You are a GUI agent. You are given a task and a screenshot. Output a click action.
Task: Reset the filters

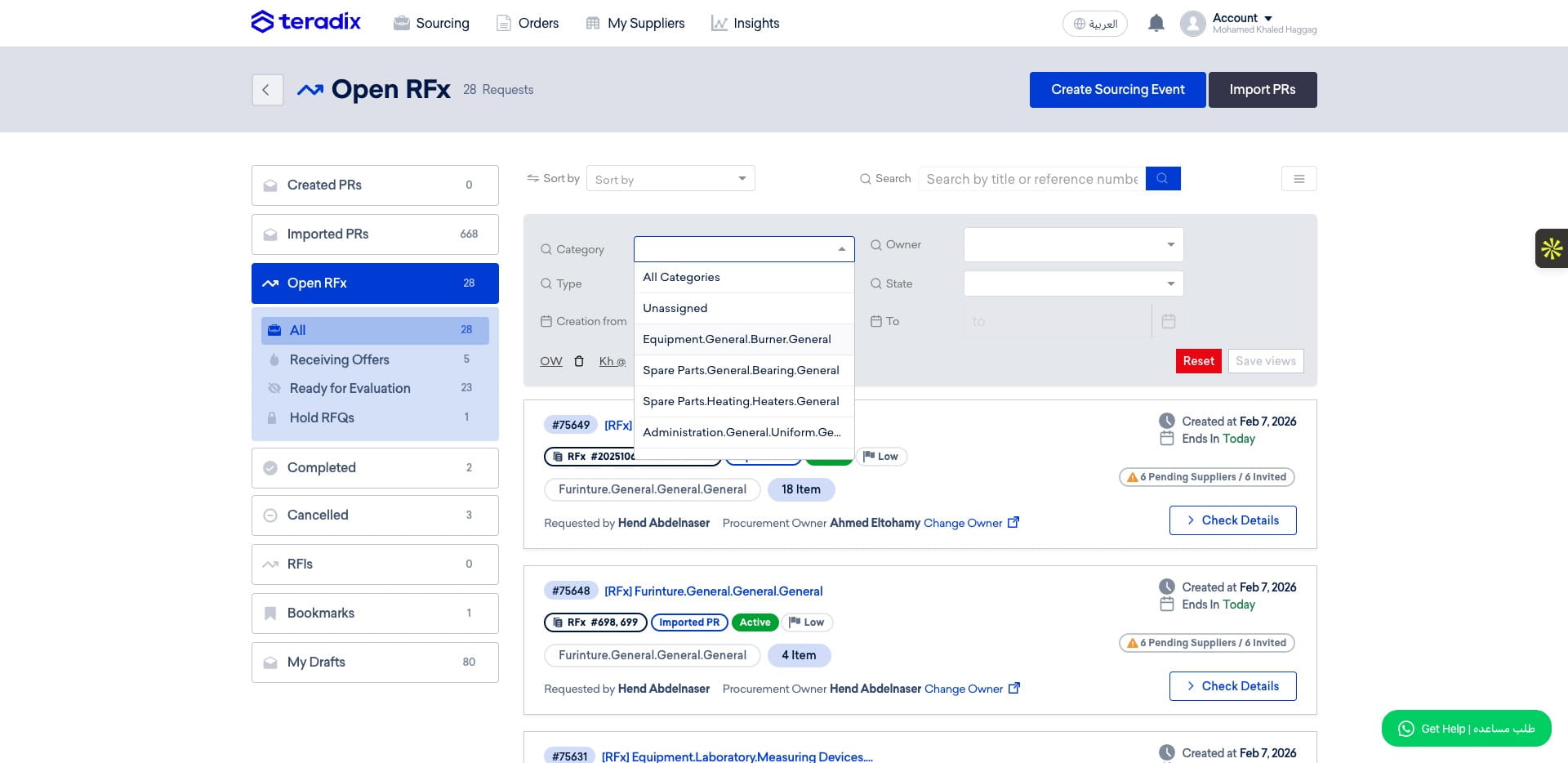pos(1198,361)
